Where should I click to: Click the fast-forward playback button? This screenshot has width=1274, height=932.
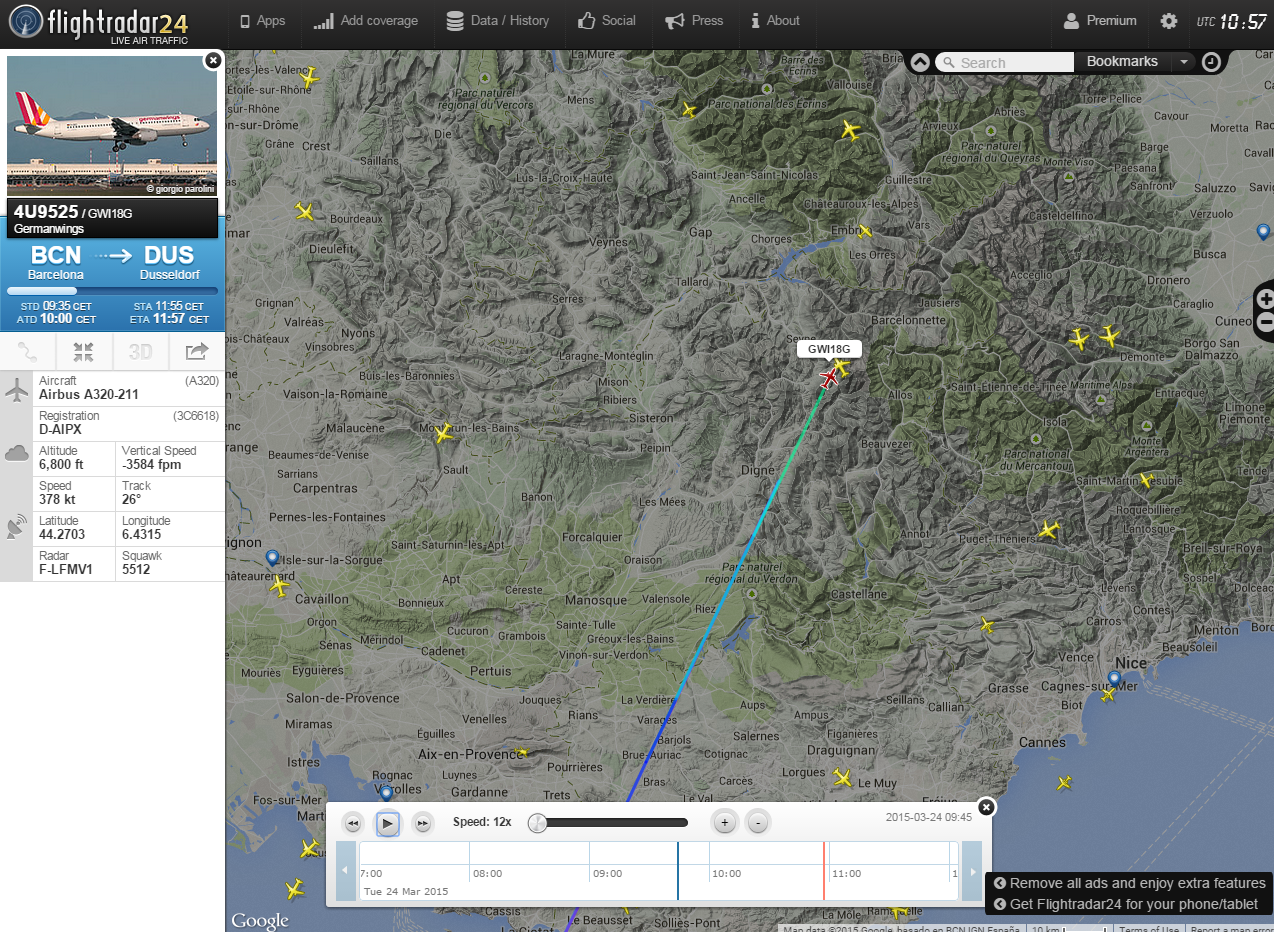coord(423,823)
